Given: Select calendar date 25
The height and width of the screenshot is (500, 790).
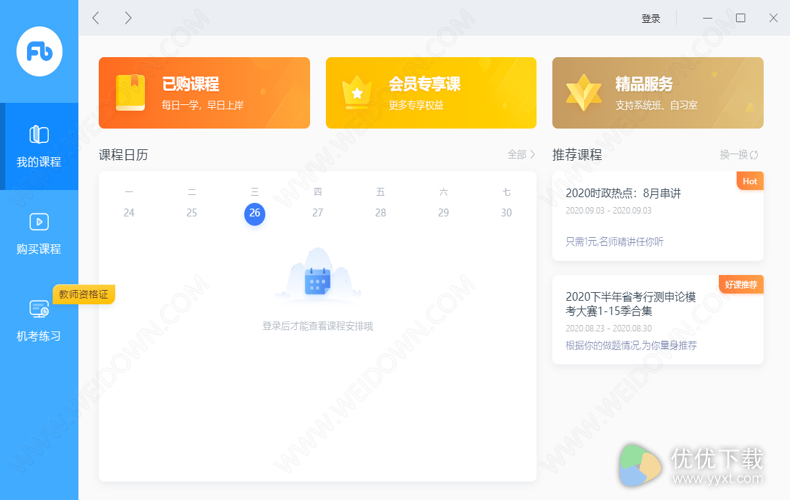Looking at the screenshot, I should pos(192,213).
